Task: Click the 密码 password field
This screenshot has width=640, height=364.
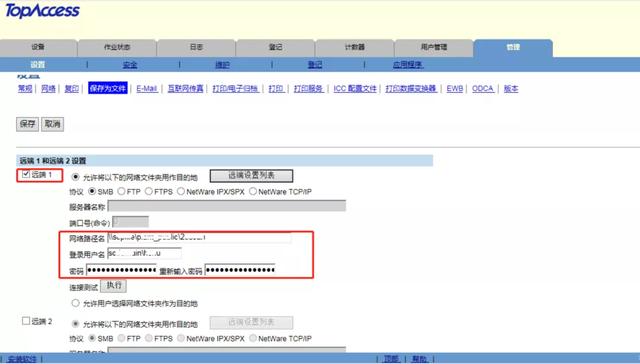Action: [122, 270]
